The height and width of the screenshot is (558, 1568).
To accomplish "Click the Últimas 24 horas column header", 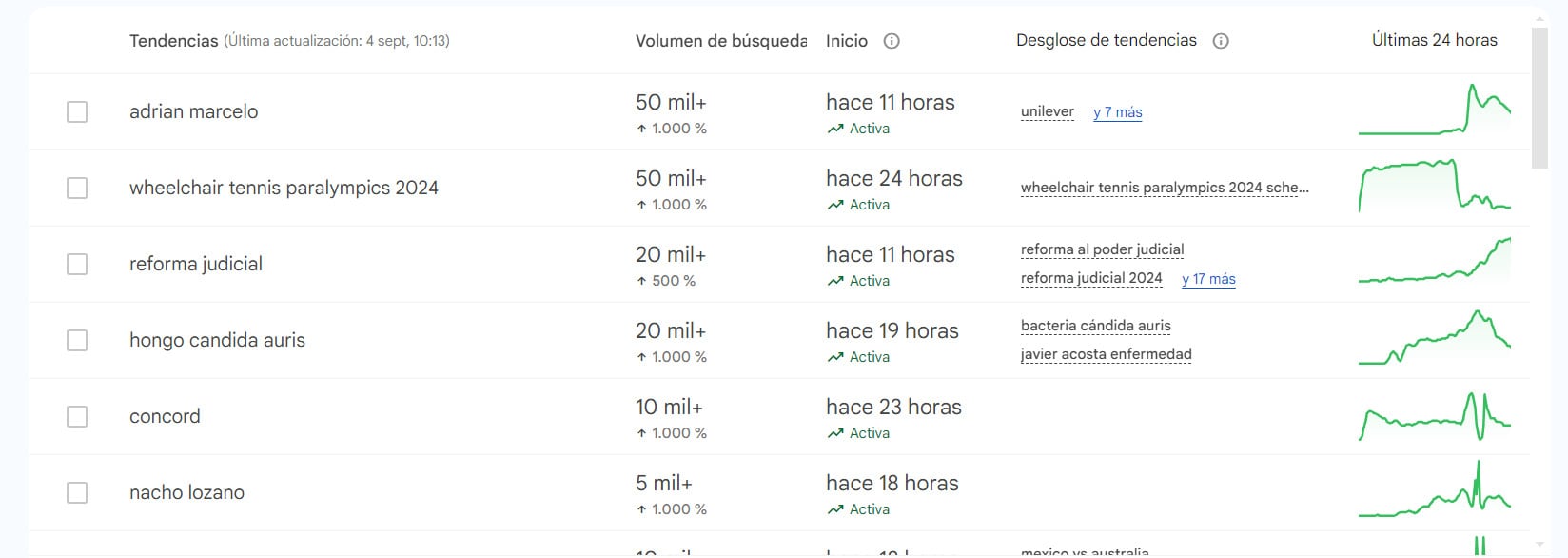I will (1434, 40).
